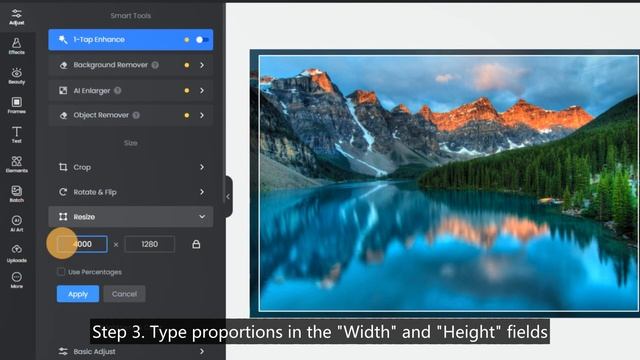640x360 pixels.
Task: Open the More sidebar option
Action: click(17, 280)
